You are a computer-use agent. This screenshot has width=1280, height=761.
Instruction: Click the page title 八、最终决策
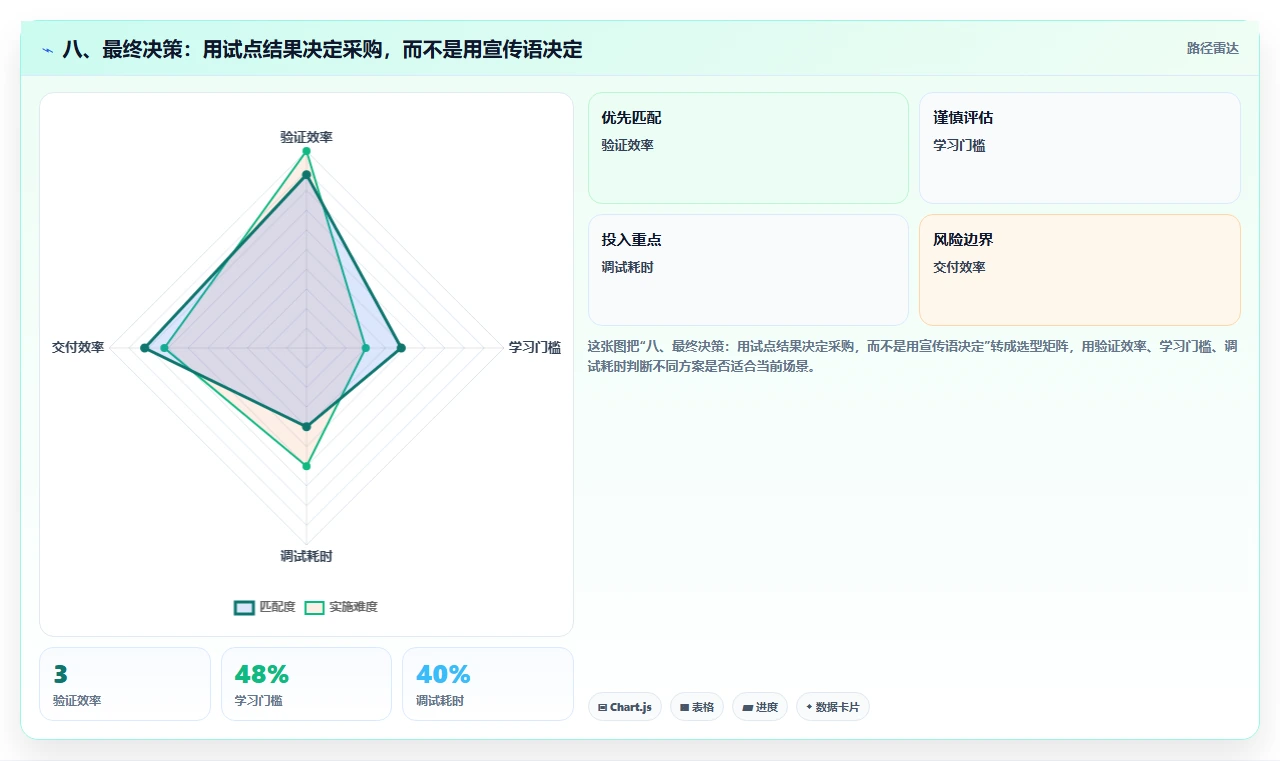pos(322,49)
